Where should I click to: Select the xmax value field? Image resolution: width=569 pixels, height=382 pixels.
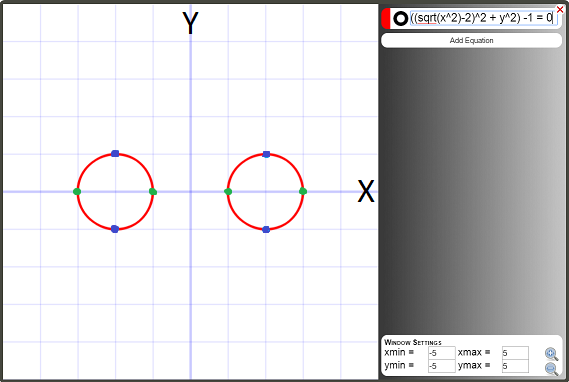pos(515,353)
